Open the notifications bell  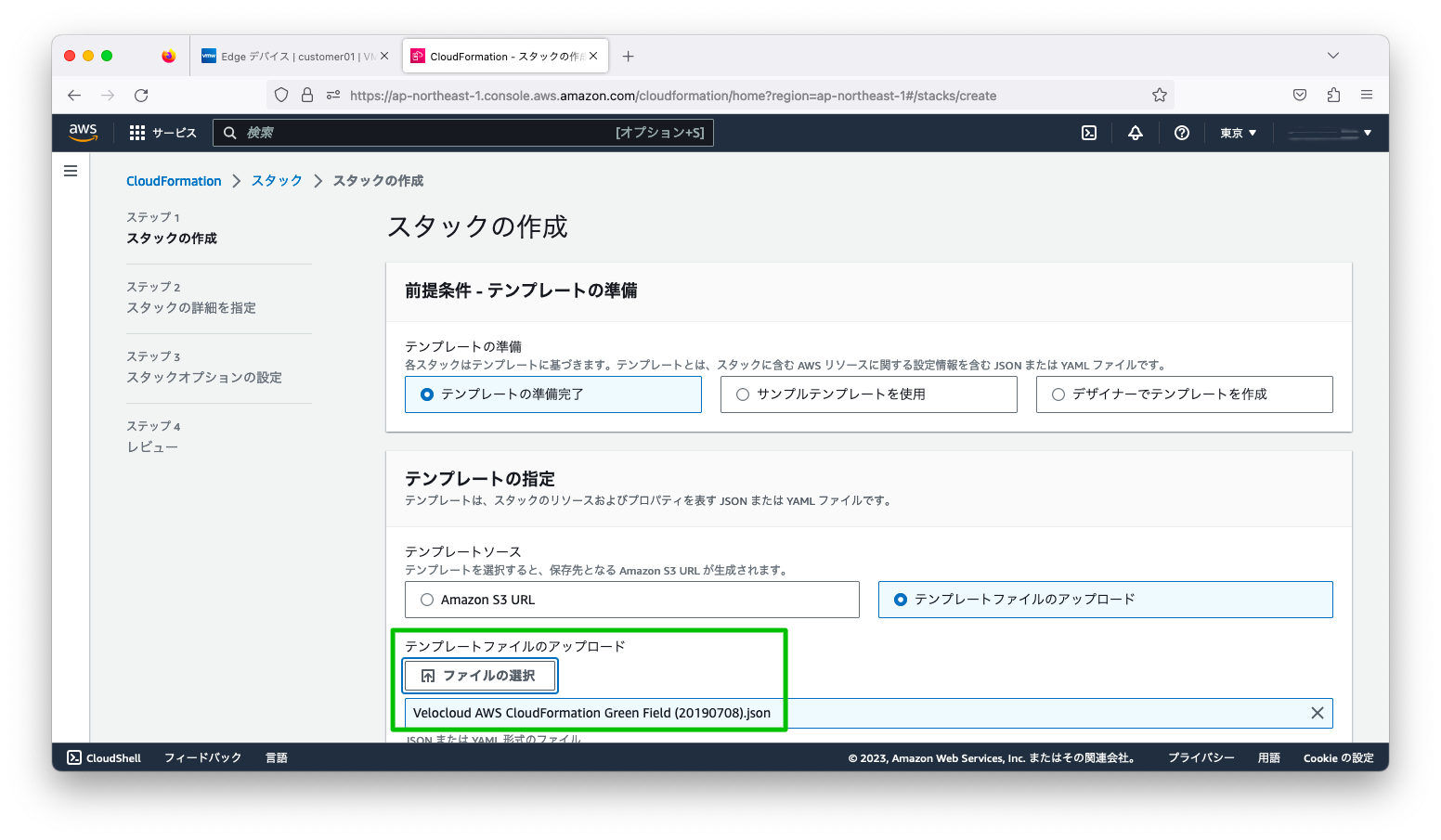click(1136, 133)
